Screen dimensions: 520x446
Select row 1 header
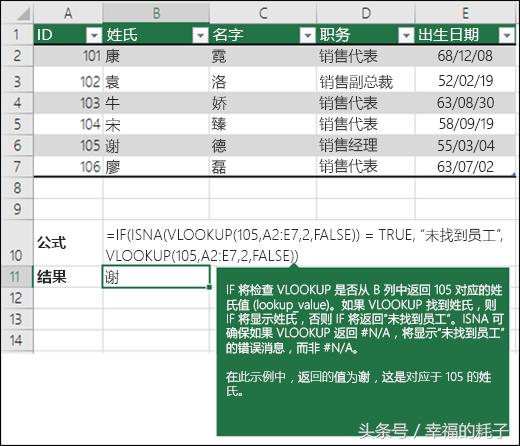point(17,34)
